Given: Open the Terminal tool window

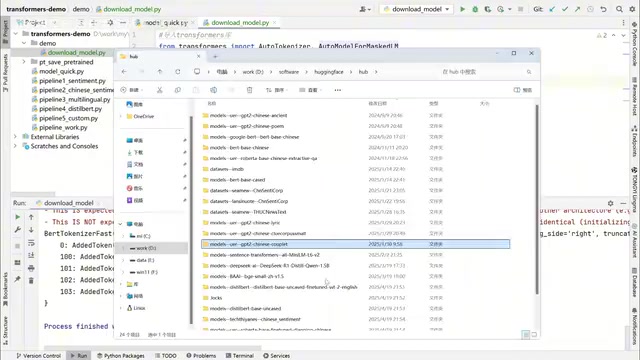Looking at the screenshot, I should (240, 356).
